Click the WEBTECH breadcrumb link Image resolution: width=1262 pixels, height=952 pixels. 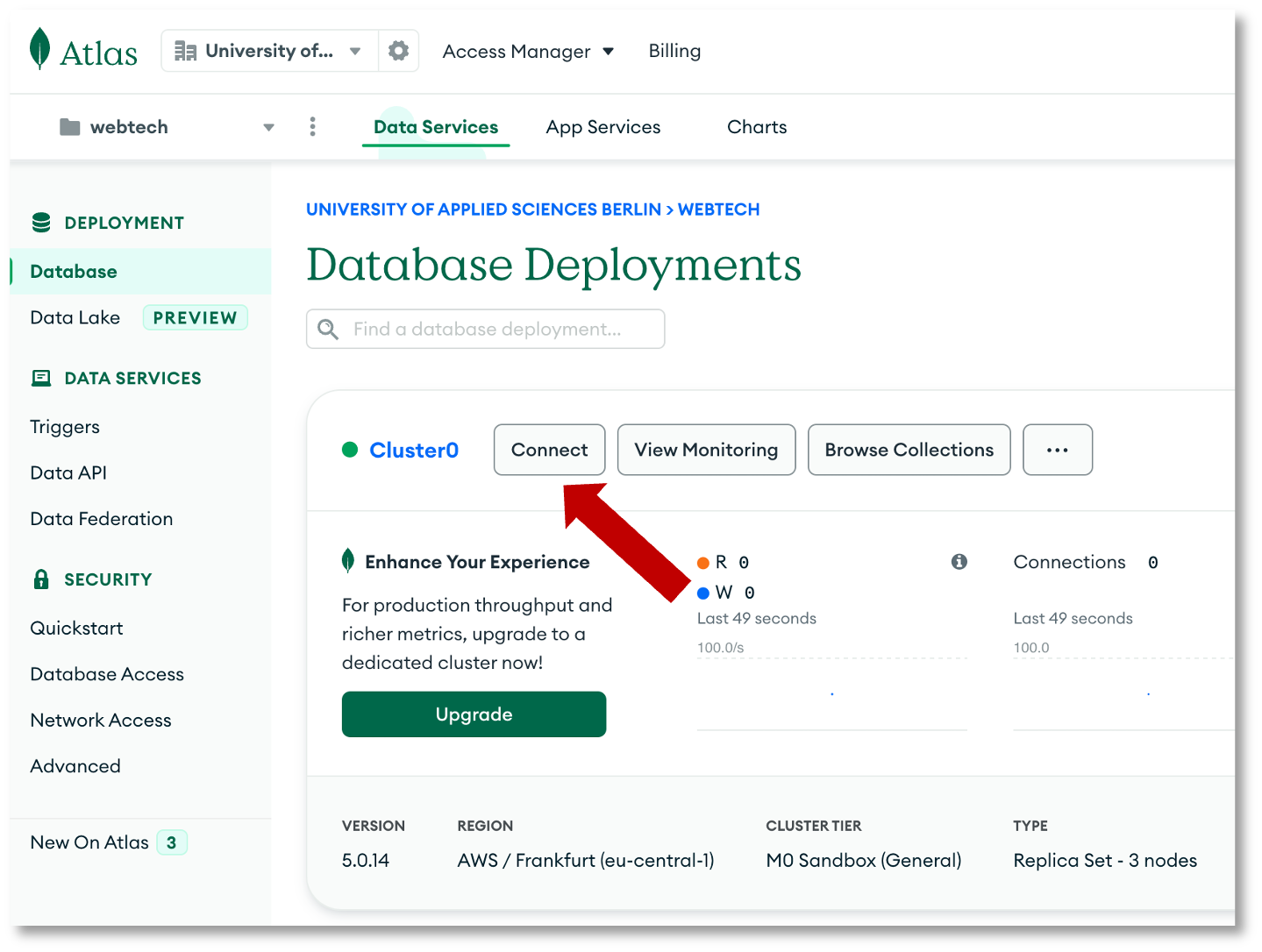tap(719, 210)
